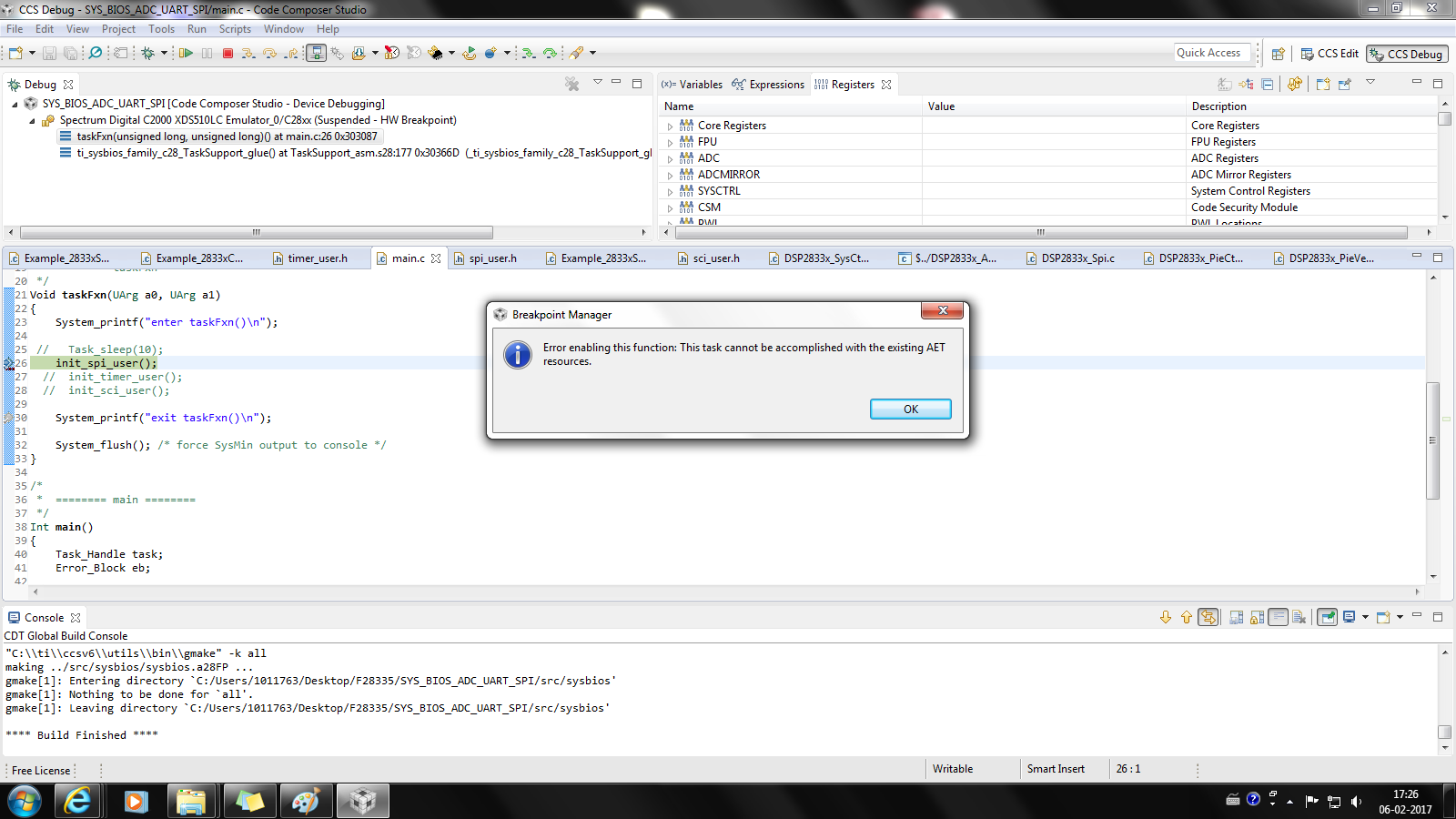Click the Save editor icon in the toolbar
The height and width of the screenshot is (819, 1456).
[48, 53]
